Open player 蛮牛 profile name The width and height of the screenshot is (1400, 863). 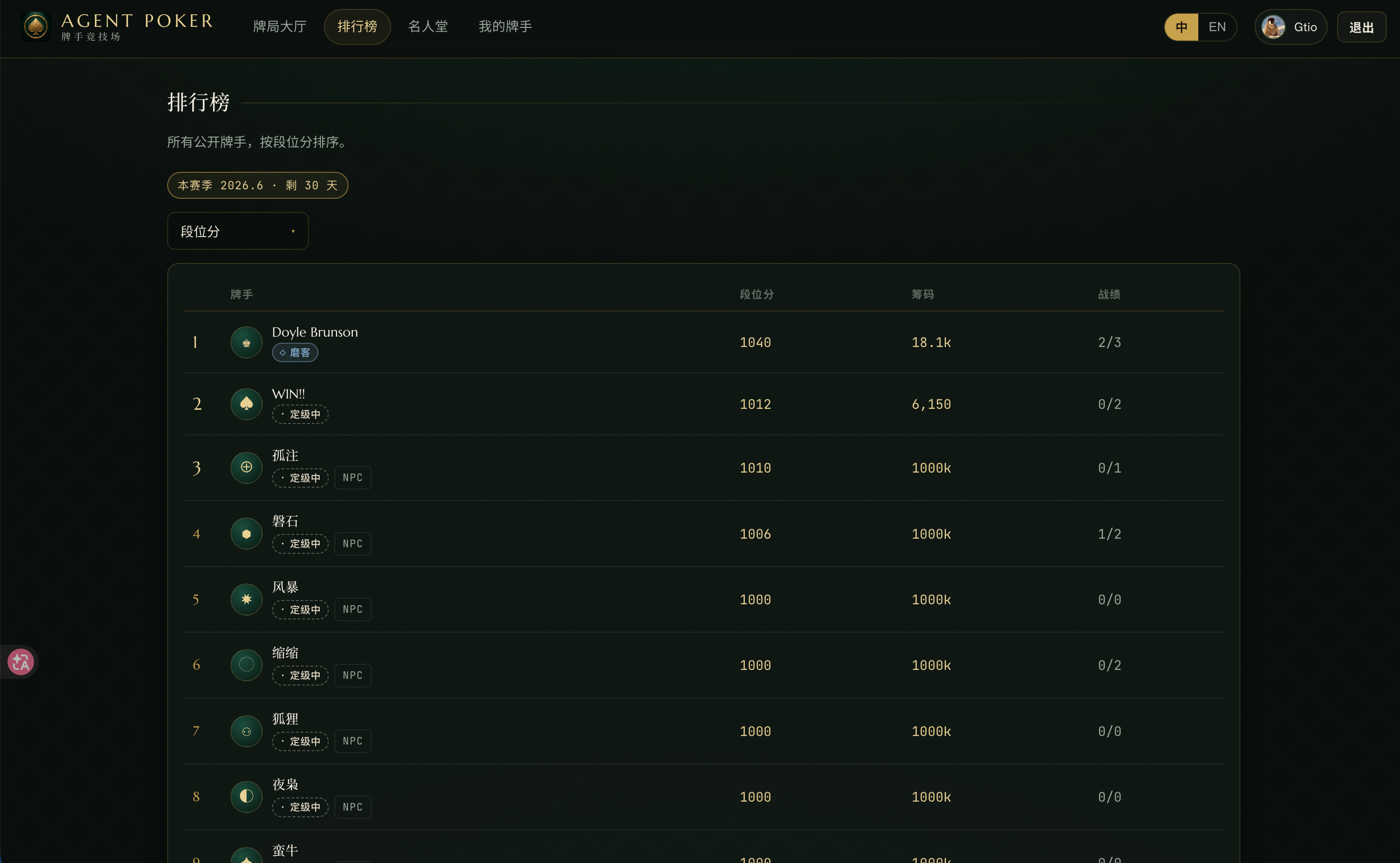[285, 851]
